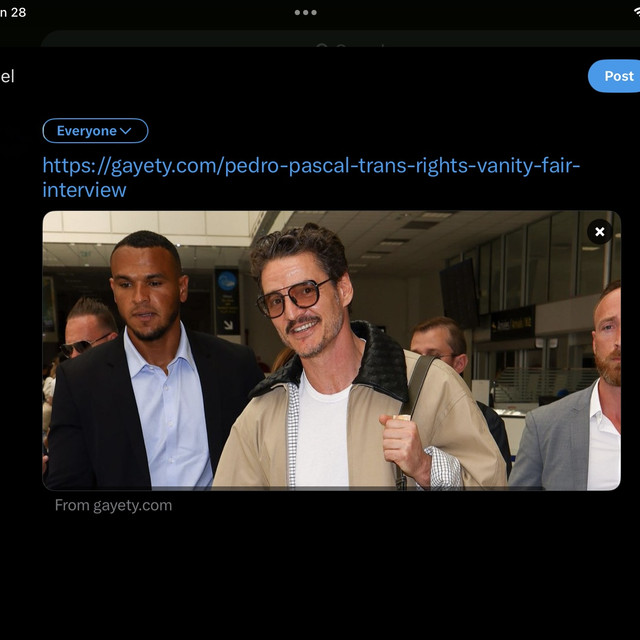The height and width of the screenshot is (640, 640).
Task: Remove the link preview card with X
Action: pyautogui.click(x=600, y=232)
